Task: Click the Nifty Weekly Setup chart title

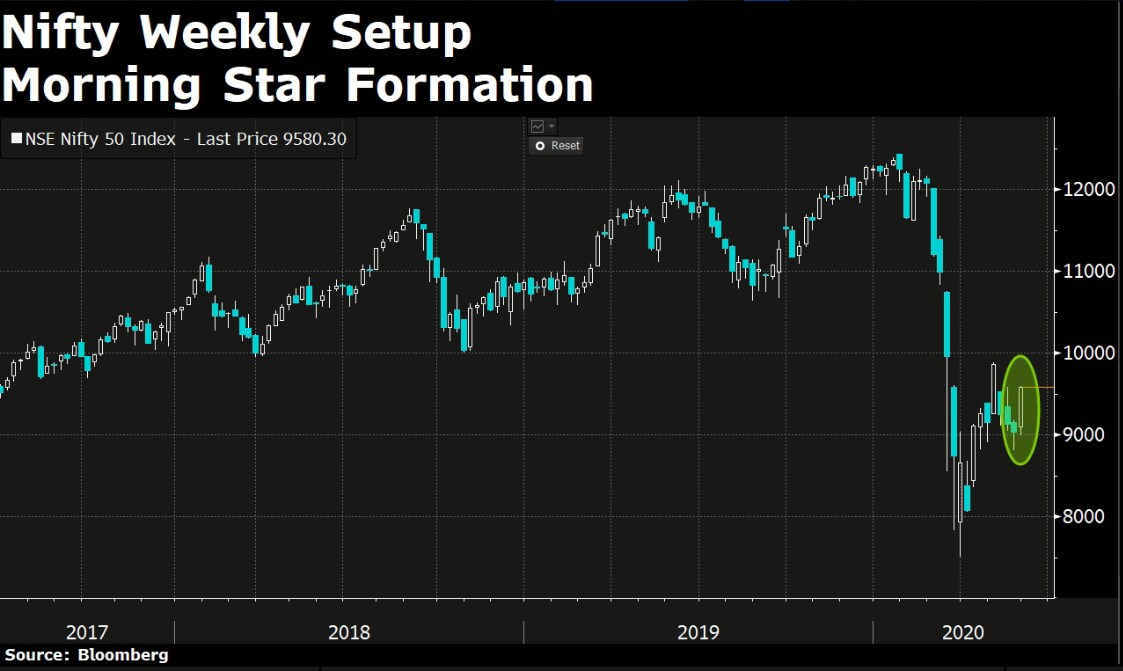Action: pyautogui.click(x=236, y=34)
